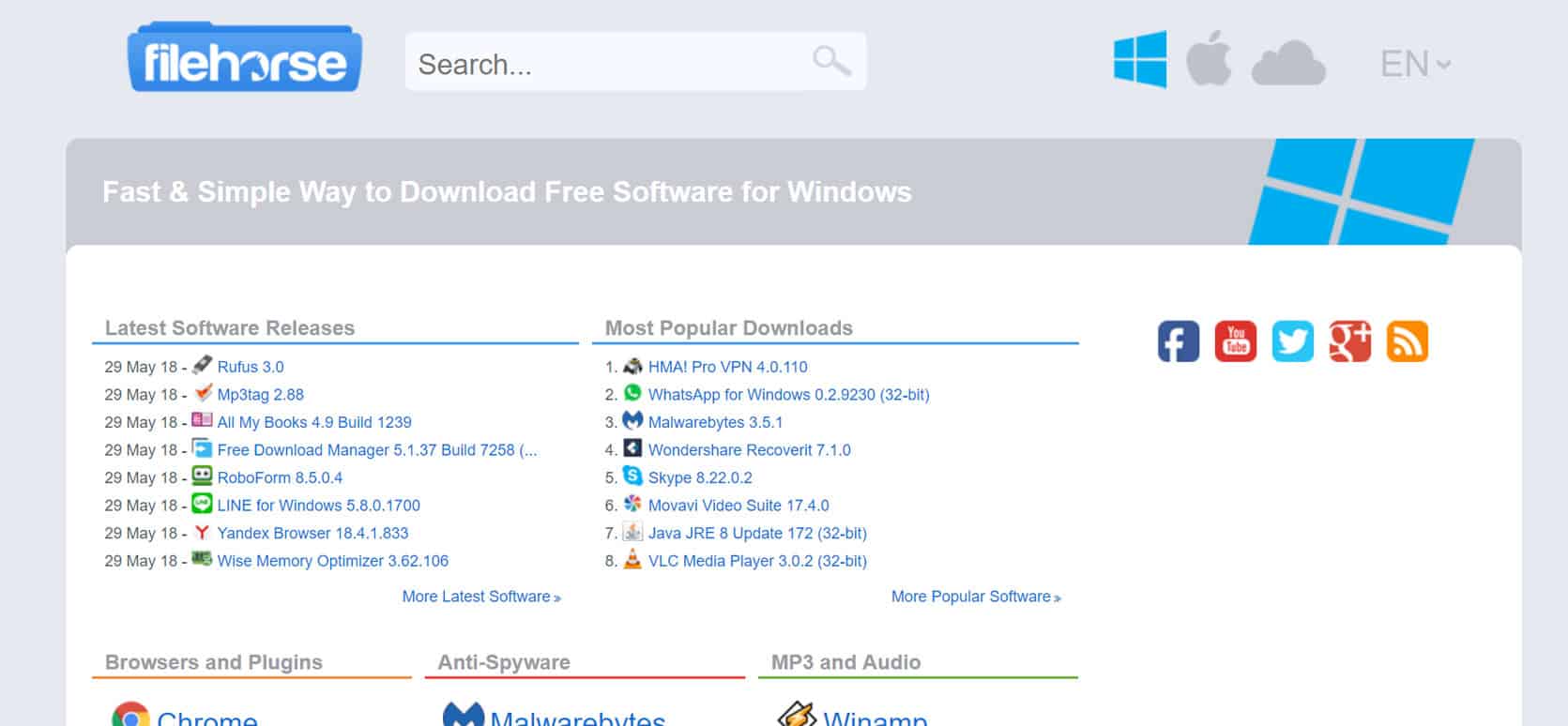Click the magnifying glass search icon
This screenshot has width=1568, height=726.
(x=831, y=62)
